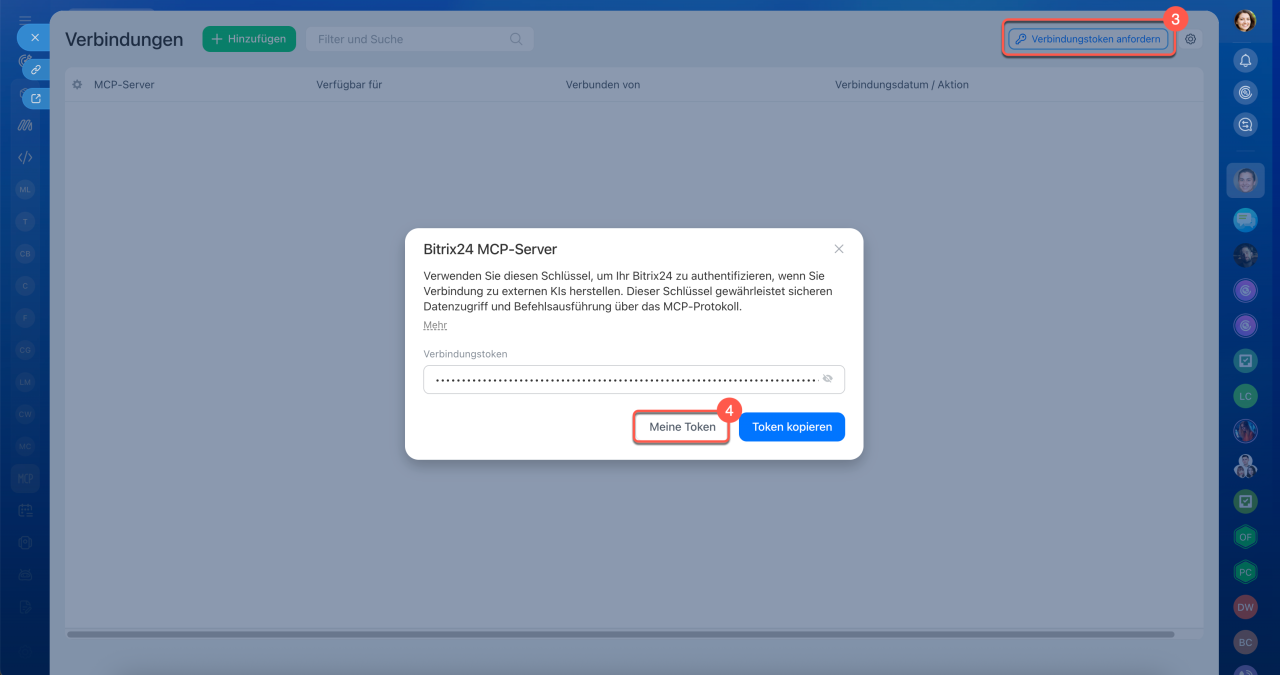Click the magnifier icon in search box
Viewport: 1280px width, 675px height.
pyautogui.click(x=516, y=39)
